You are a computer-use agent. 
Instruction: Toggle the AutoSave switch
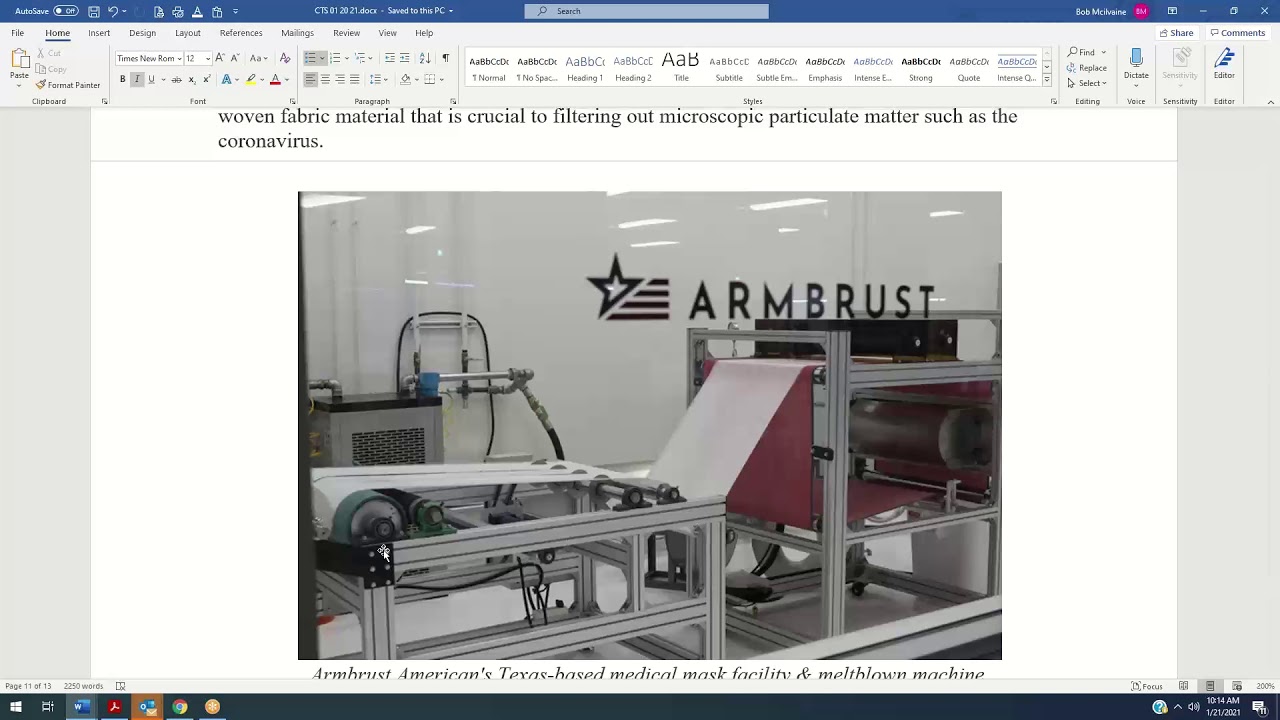[x=66, y=11]
